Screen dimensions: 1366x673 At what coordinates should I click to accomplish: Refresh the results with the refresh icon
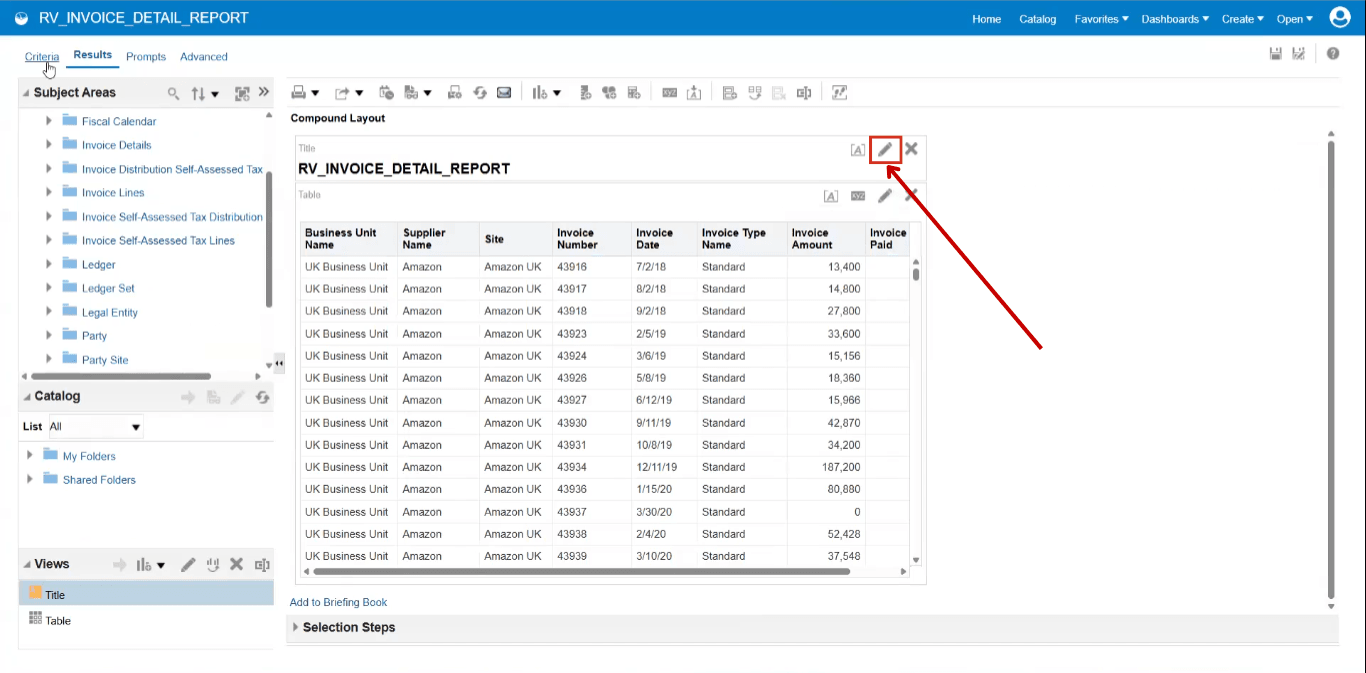480,92
